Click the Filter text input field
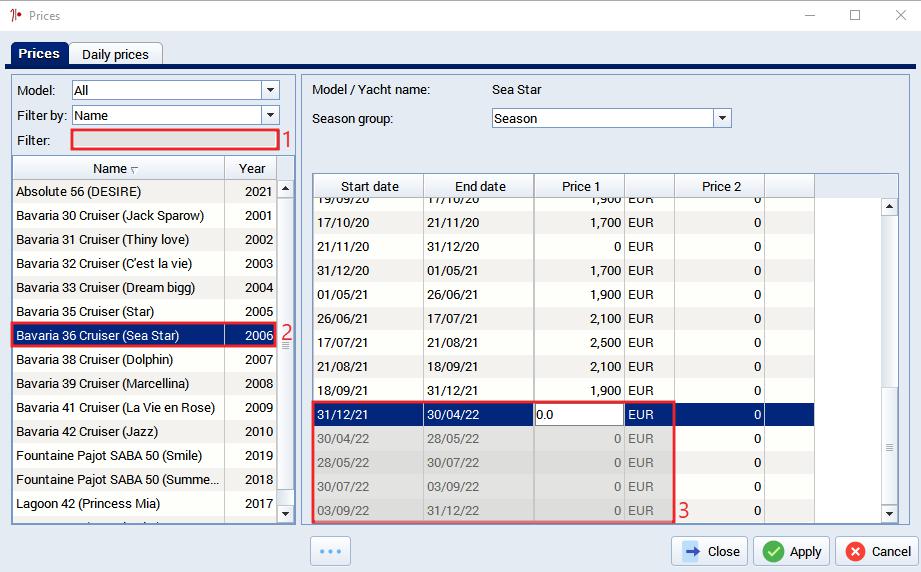The width and height of the screenshot is (921, 572). pos(174,140)
